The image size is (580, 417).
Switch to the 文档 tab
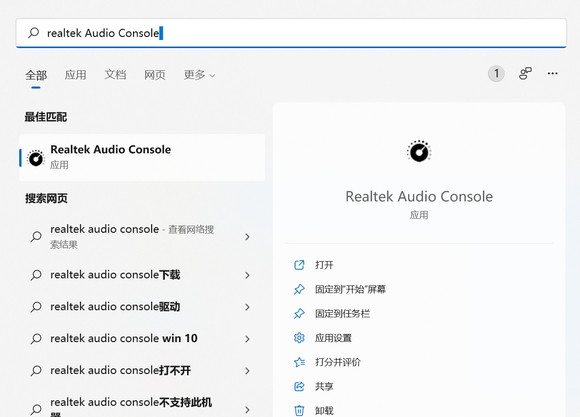tap(115, 75)
